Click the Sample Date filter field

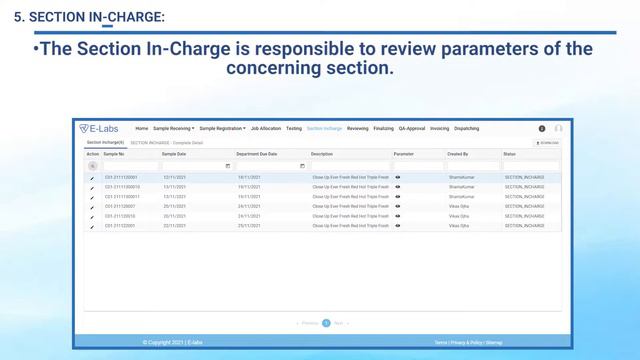pyautogui.click(x=197, y=166)
